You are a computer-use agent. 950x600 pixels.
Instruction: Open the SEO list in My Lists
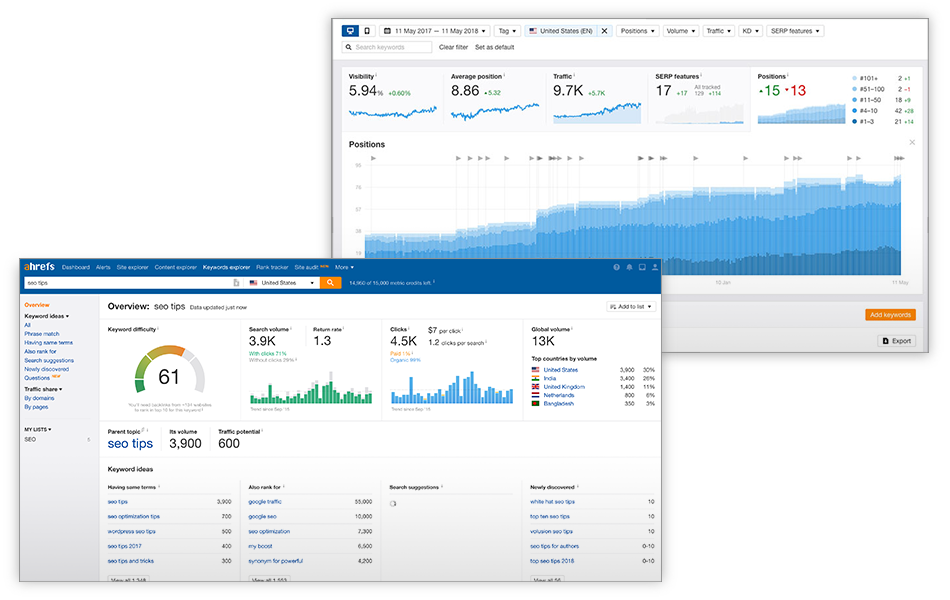tap(30, 439)
